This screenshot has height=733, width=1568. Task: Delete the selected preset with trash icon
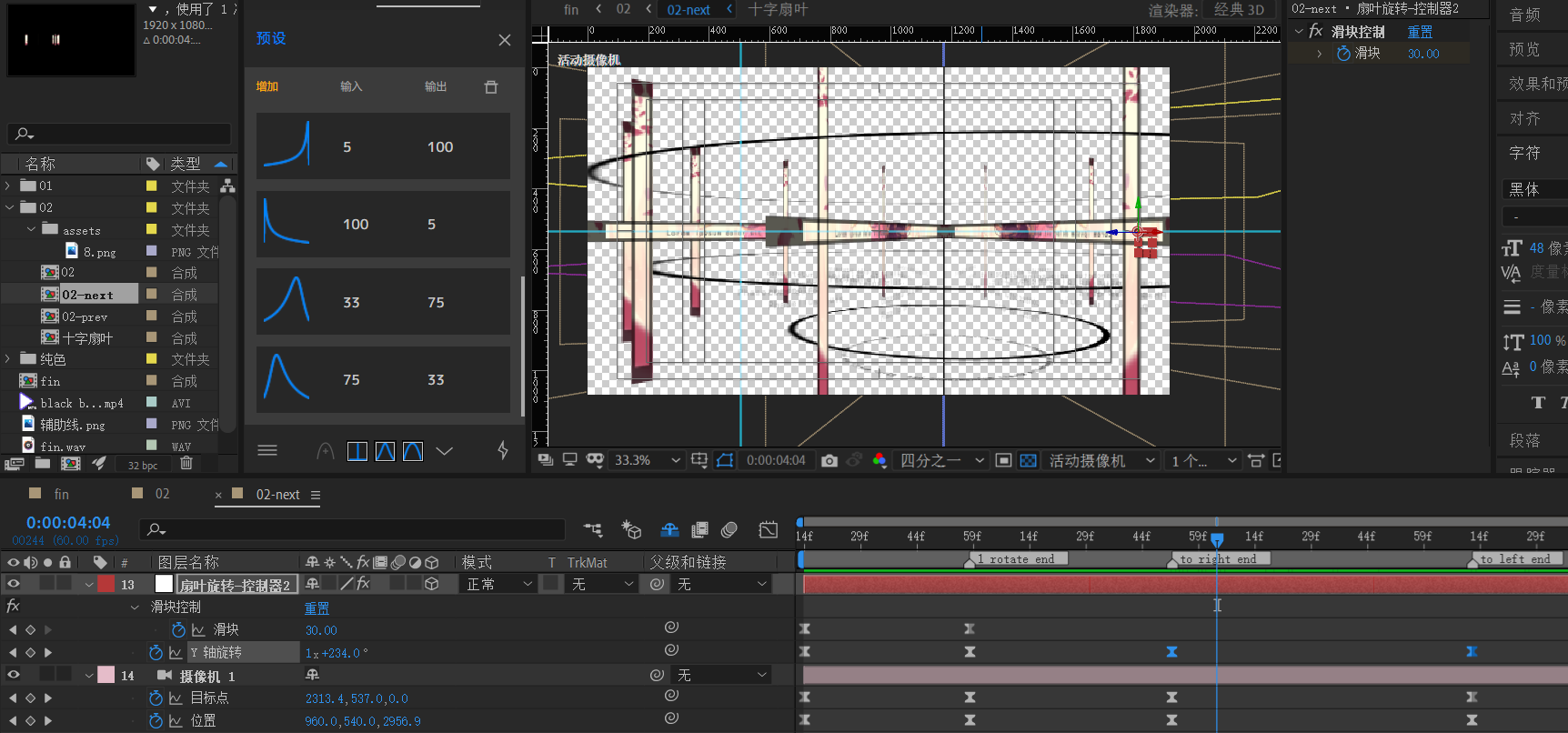[x=491, y=86]
